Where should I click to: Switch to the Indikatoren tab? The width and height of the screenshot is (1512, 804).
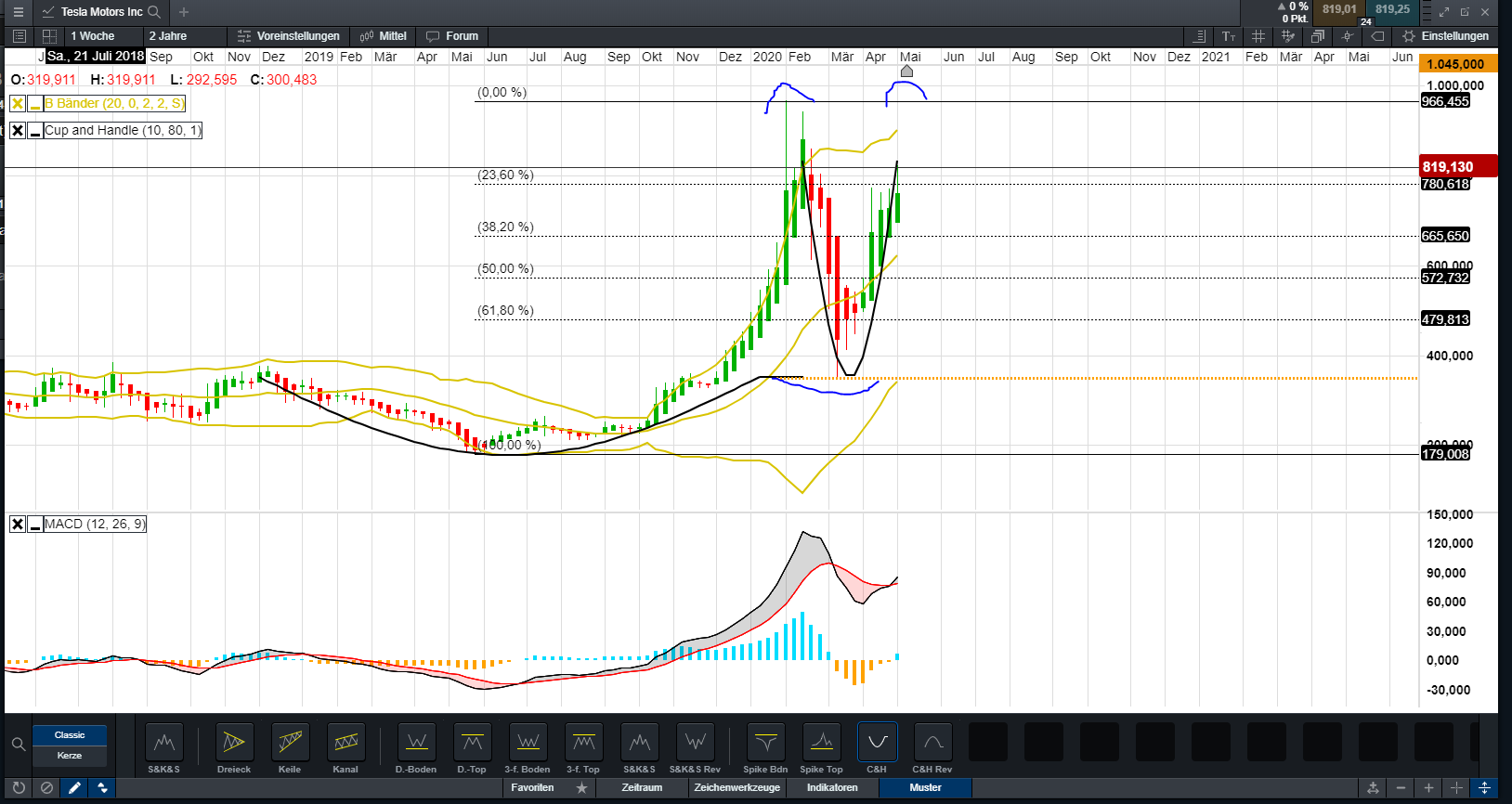[x=832, y=787]
